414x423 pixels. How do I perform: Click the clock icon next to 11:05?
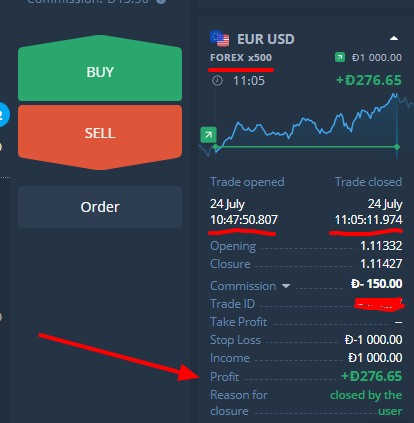217,80
